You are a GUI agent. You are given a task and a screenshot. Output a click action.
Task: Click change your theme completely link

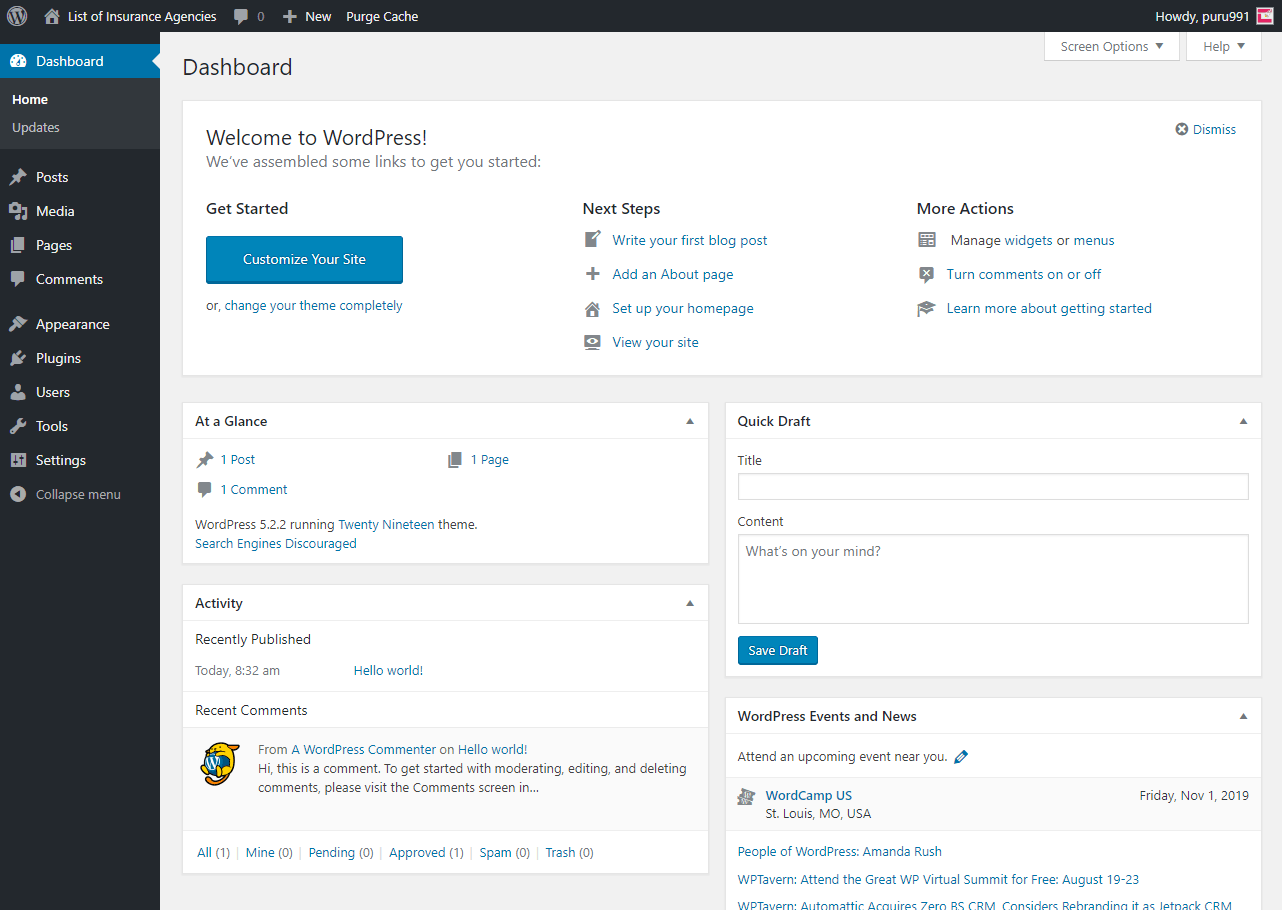pos(313,306)
